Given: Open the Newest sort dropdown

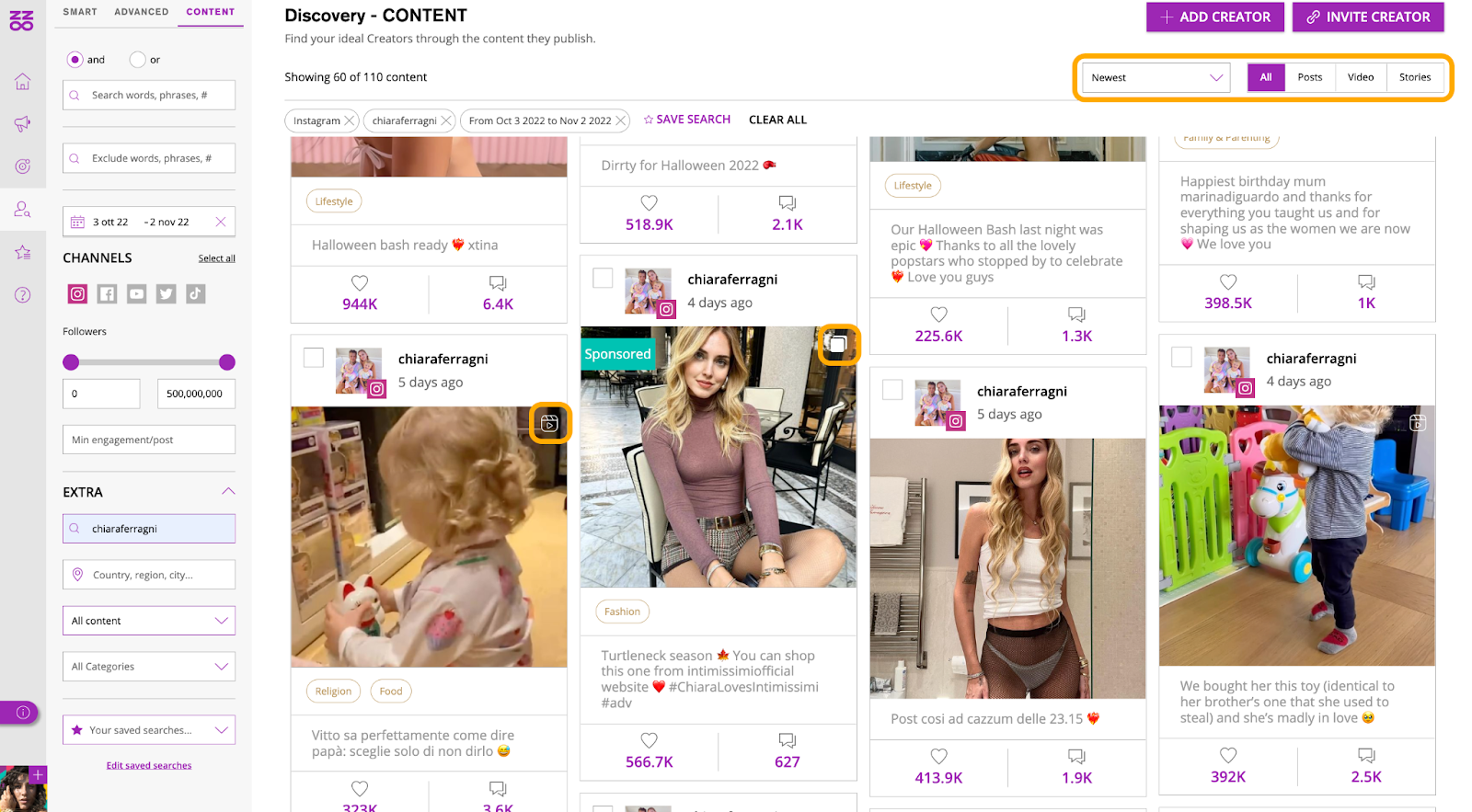Looking at the screenshot, I should click(1156, 77).
